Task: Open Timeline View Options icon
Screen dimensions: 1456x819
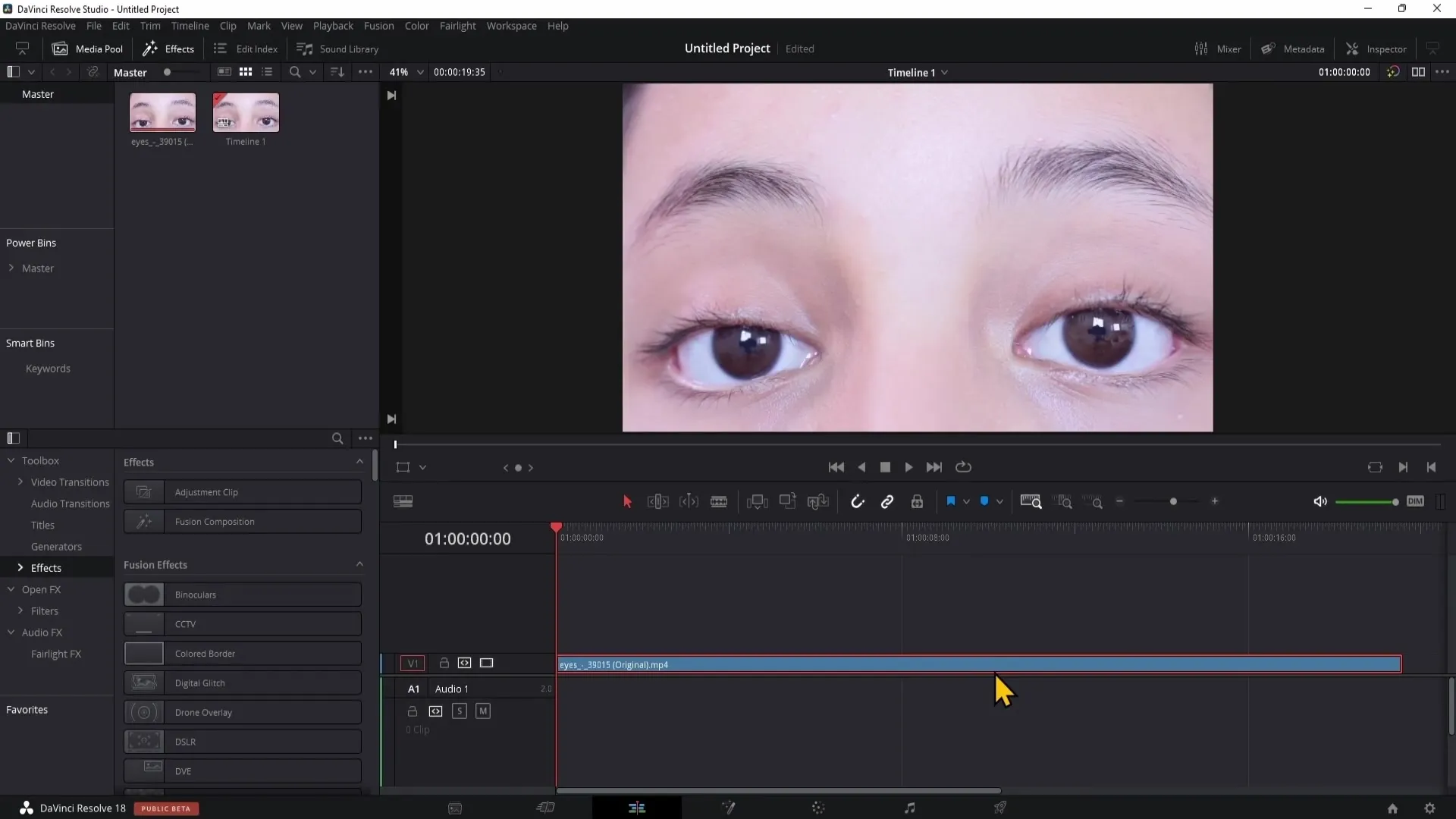Action: [x=403, y=501]
